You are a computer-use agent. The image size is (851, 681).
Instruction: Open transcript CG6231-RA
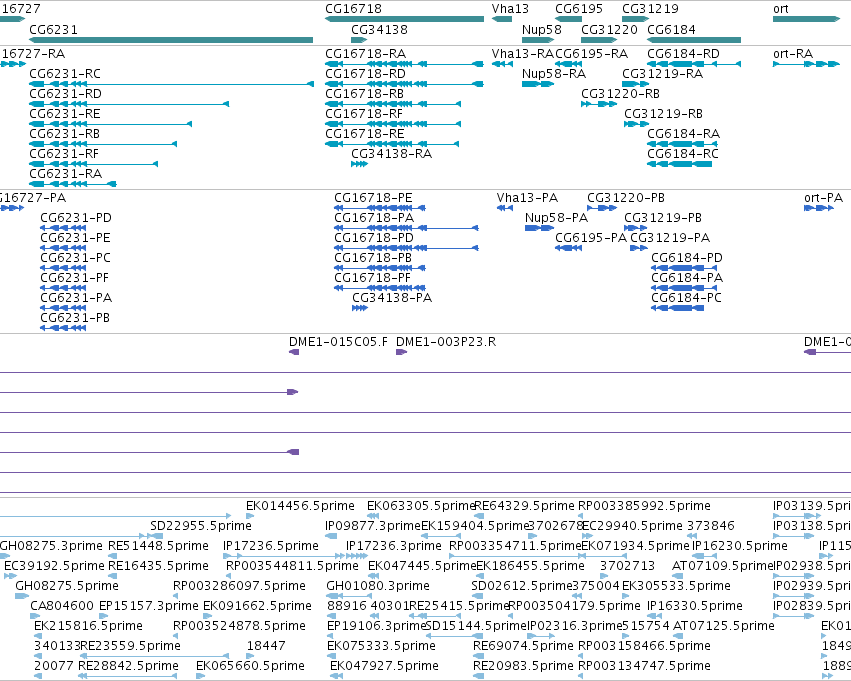tap(73, 184)
